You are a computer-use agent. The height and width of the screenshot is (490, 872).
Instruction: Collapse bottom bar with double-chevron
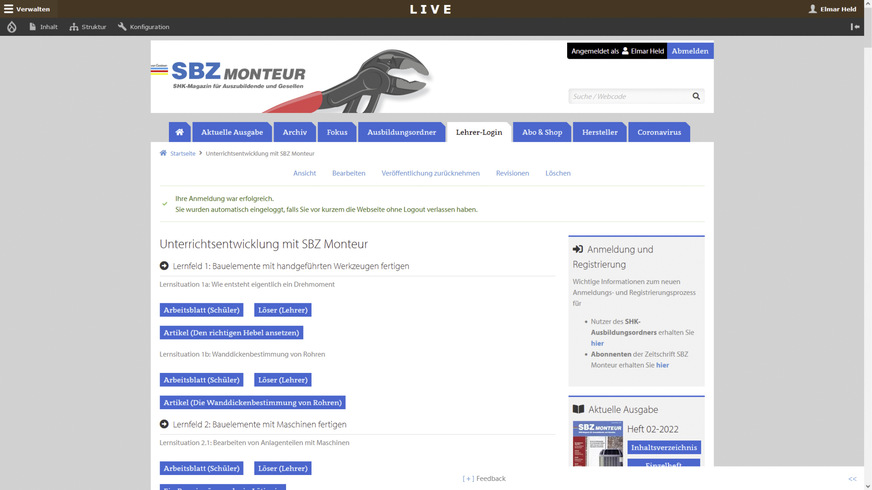tap(852, 479)
